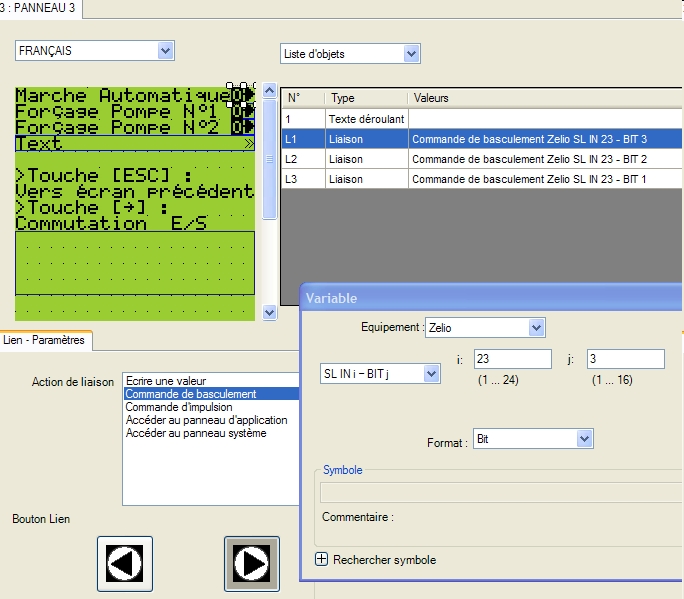
Task: Click the left arrow Bouton Lien icon
Action: 125,564
